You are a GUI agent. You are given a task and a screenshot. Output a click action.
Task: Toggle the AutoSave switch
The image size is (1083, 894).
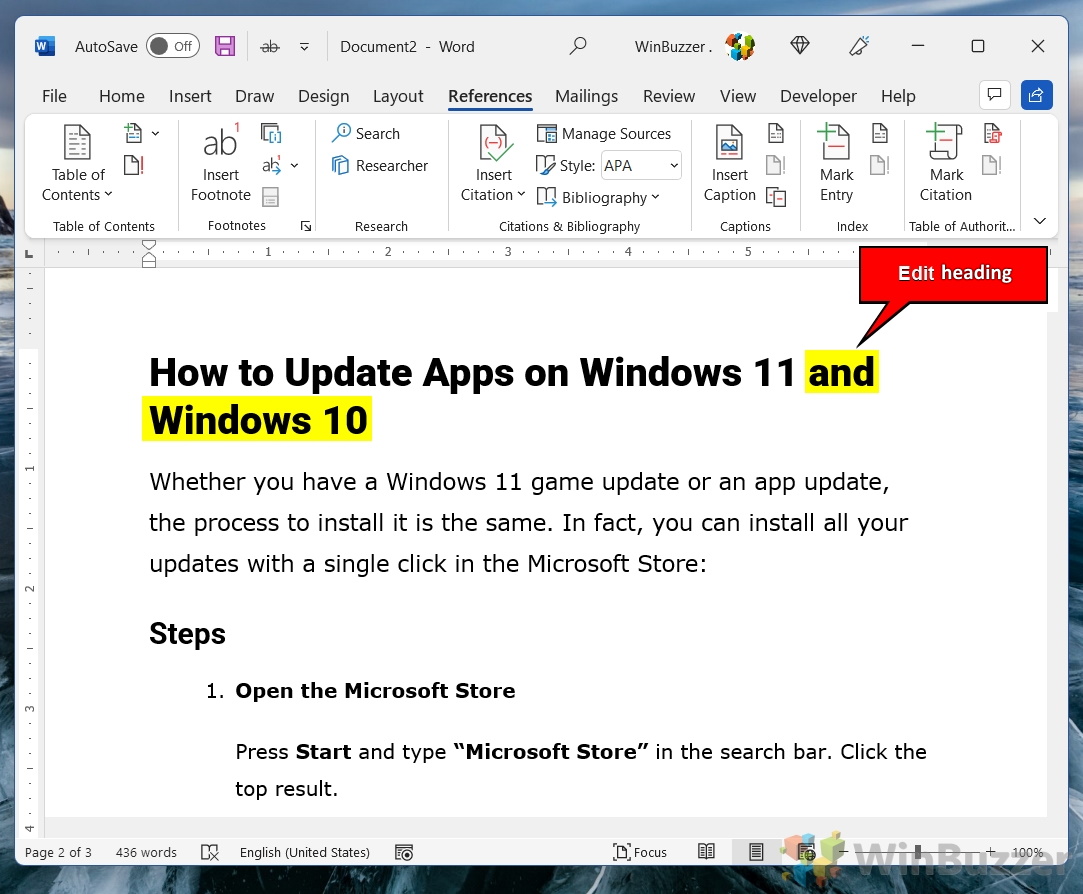[x=172, y=46]
